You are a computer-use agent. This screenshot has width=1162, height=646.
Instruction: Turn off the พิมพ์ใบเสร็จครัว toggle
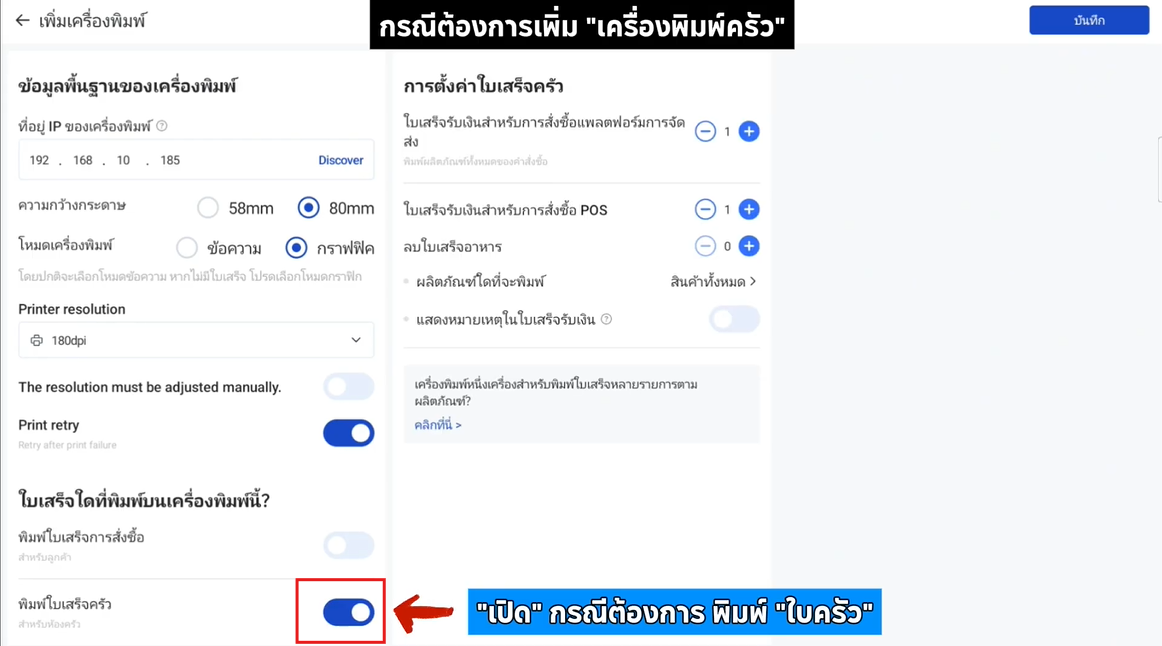click(348, 613)
